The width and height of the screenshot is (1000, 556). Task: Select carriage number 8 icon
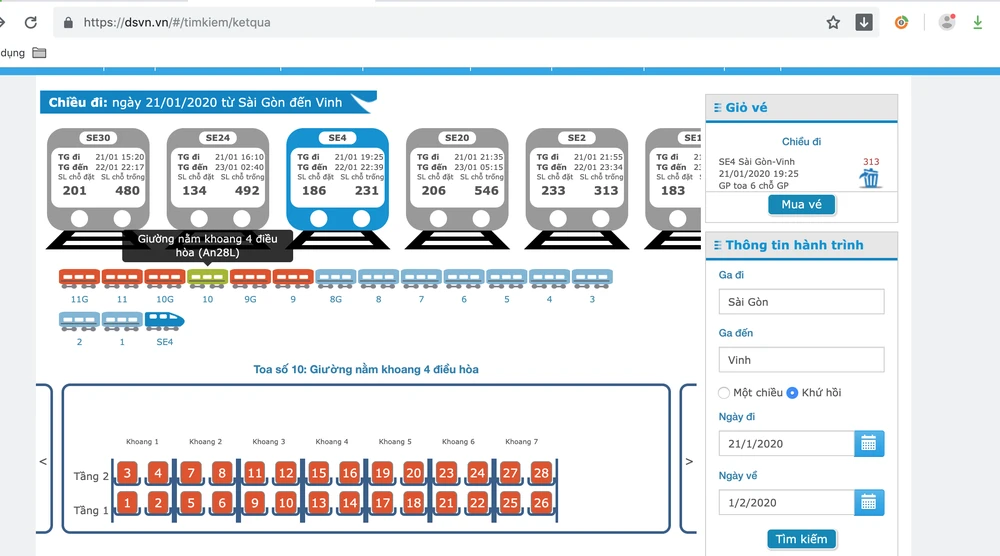pos(379,277)
